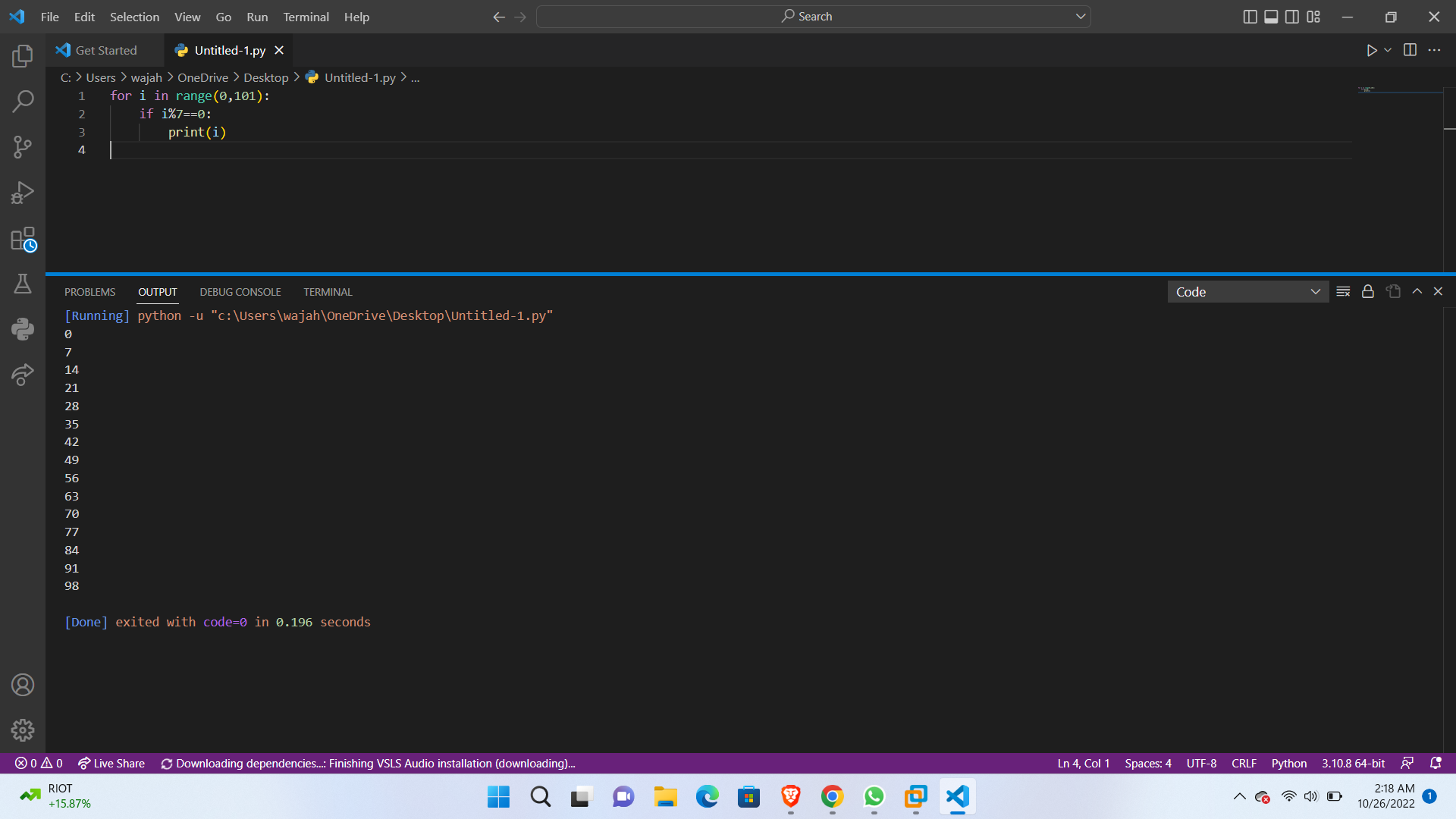Switch to the TERMINAL panel tab
The height and width of the screenshot is (819, 1456).
(x=328, y=292)
